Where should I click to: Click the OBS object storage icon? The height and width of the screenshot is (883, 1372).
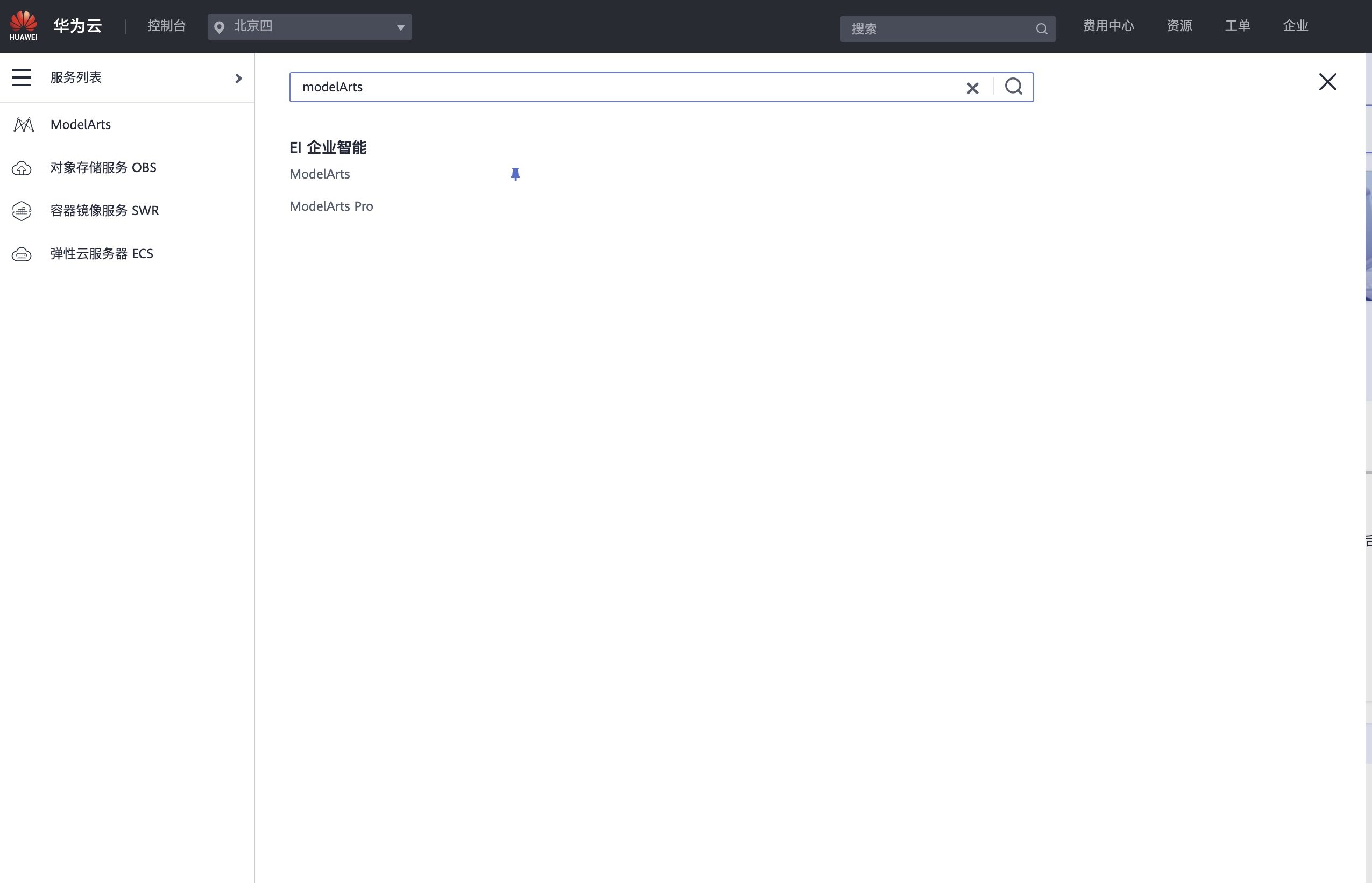click(22, 168)
